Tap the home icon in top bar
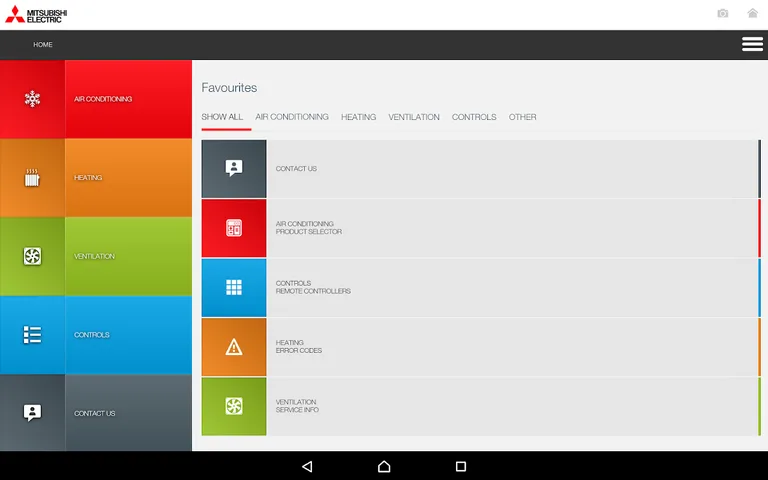This screenshot has height=480, width=768. pos(752,13)
